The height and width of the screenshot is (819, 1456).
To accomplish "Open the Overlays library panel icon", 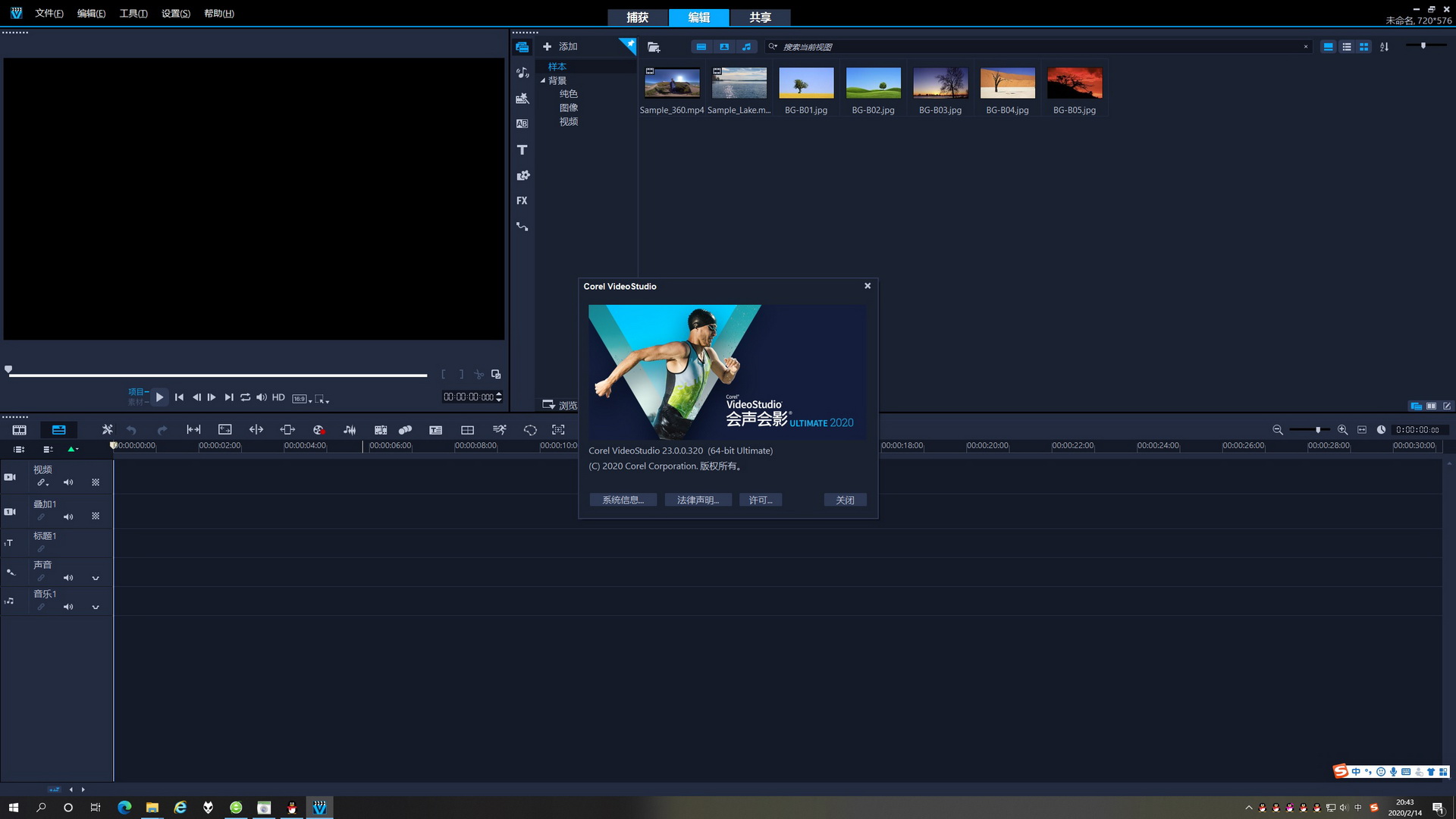I will point(522,175).
